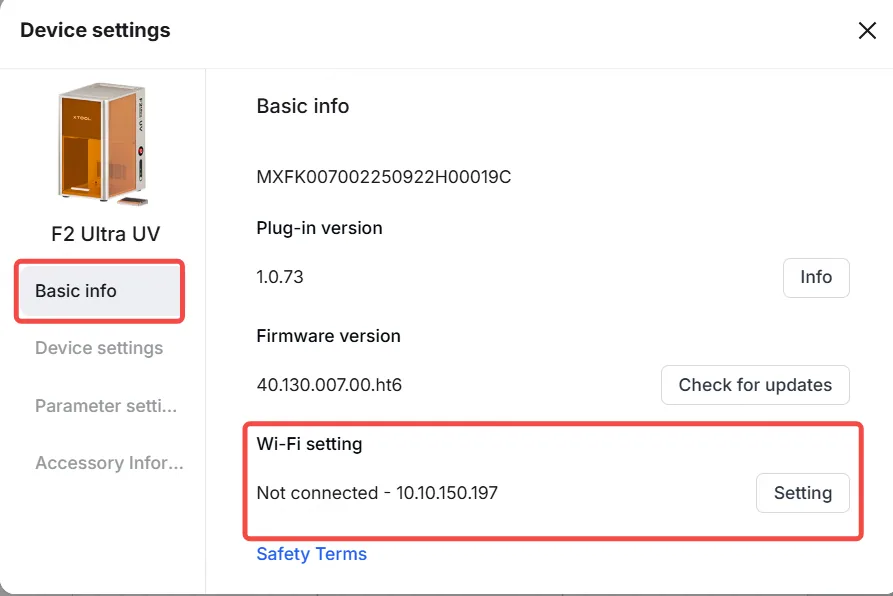Click the Device settings dialog title
Screen dimensions: 893x596
(95, 30)
